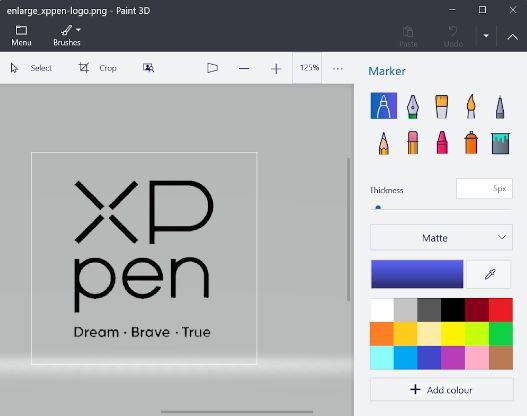Select the Pixel pen brush
Image resolution: width=527 pixels, height=416 pixels.
(x=500, y=107)
